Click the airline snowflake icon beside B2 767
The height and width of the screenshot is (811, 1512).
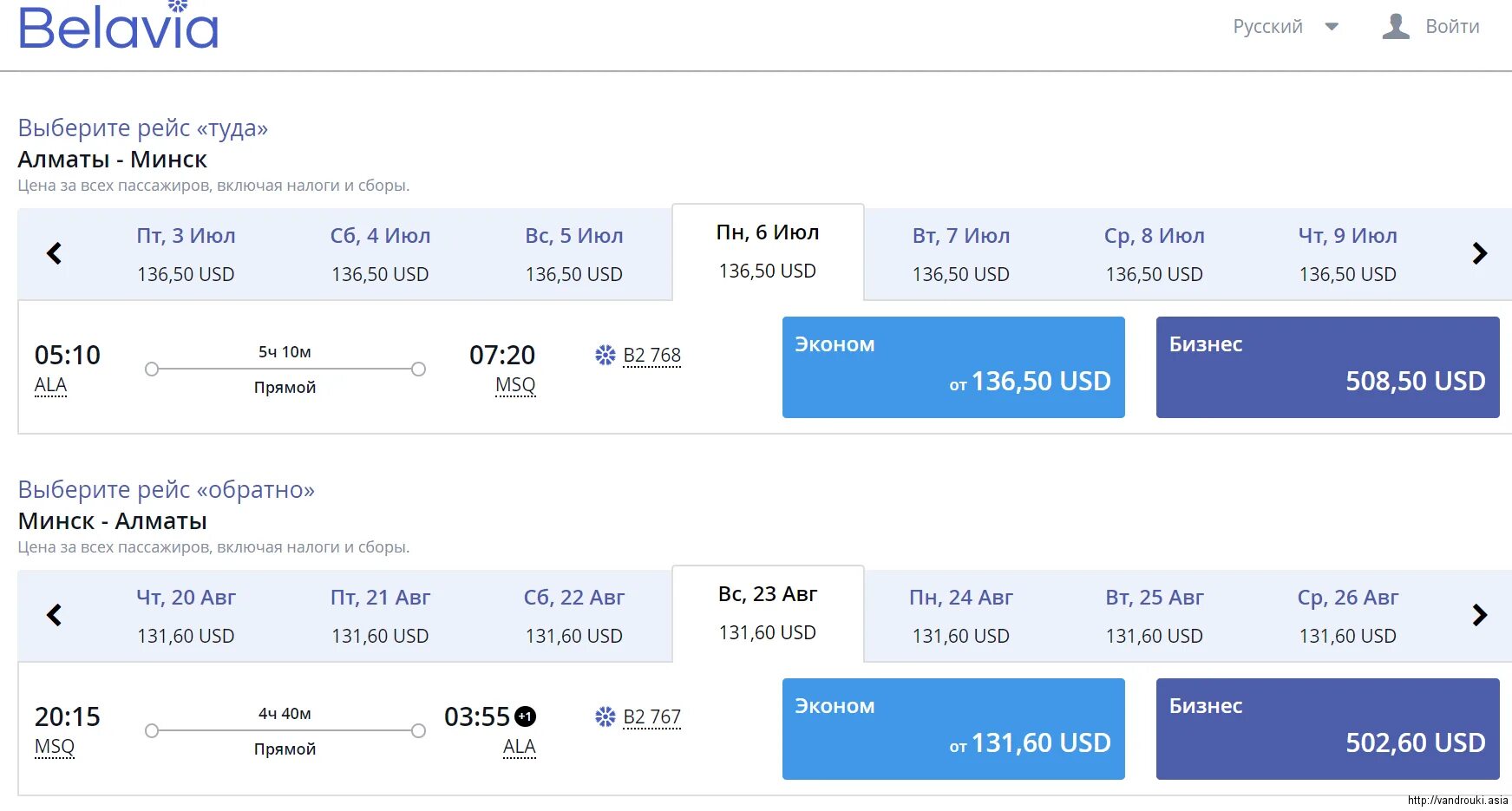point(605,716)
